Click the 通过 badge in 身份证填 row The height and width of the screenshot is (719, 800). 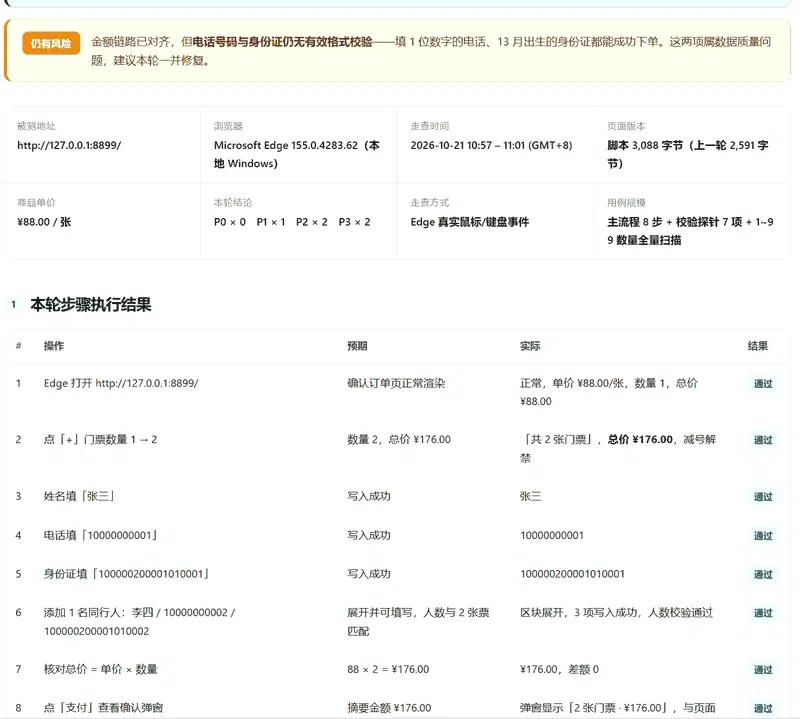click(x=763, y=575)
